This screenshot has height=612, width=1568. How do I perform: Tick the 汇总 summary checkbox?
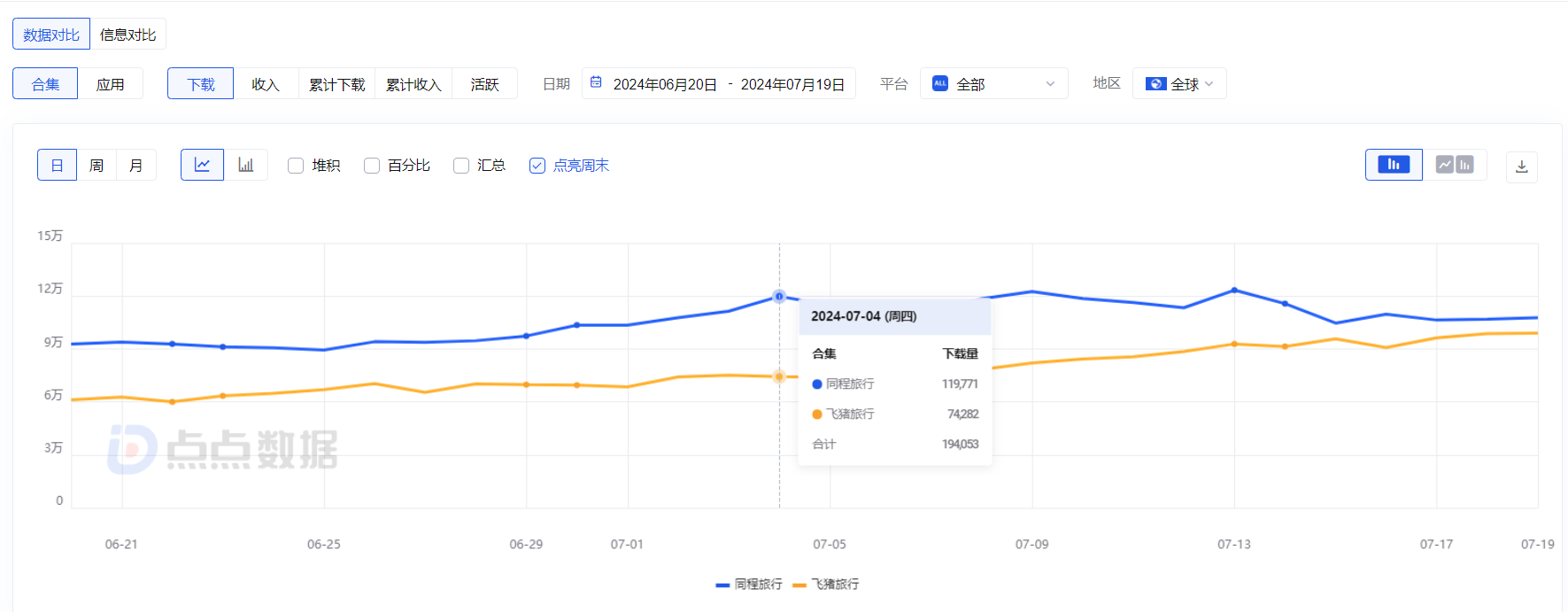click(461, 166)
